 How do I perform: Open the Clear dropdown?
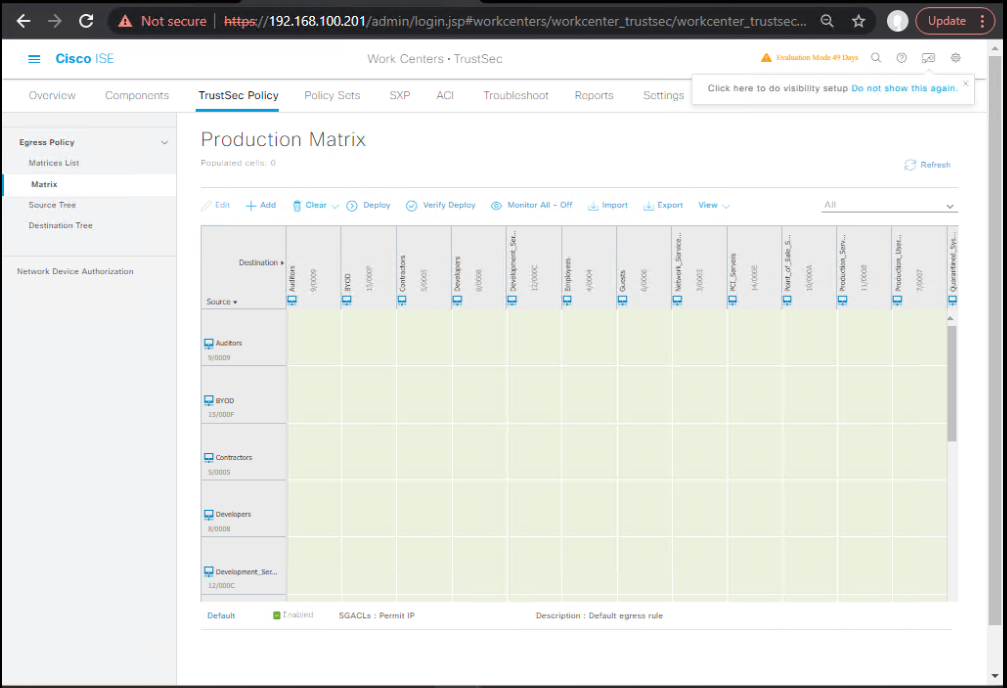tap(315, 206)
